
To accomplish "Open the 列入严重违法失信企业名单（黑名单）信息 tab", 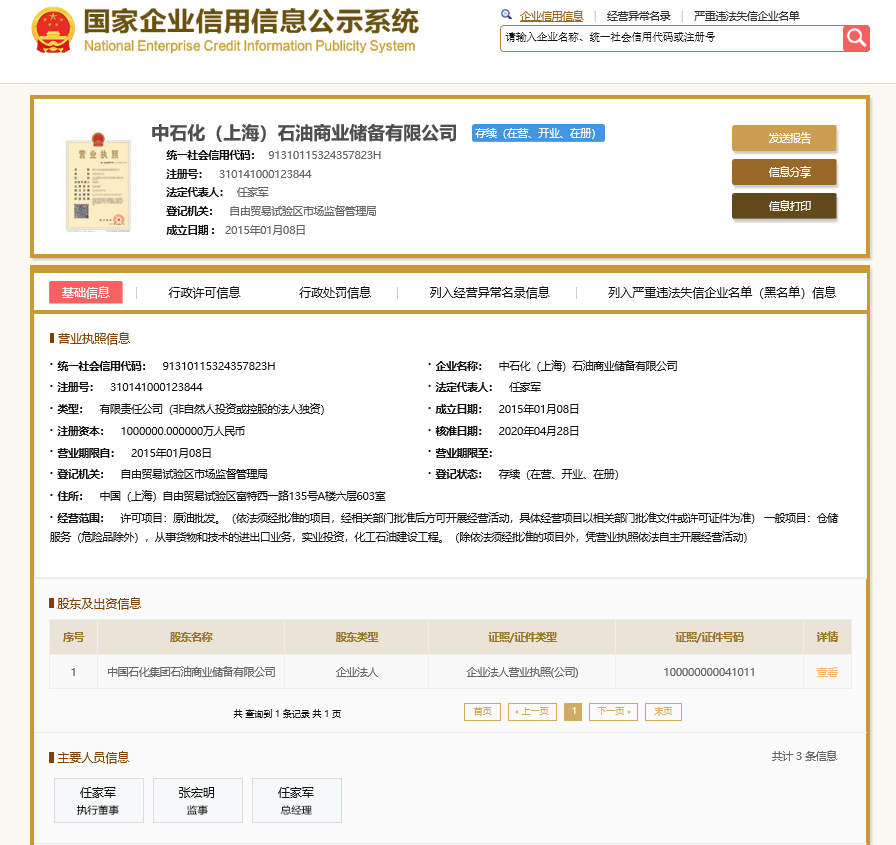I will [722, 293].
